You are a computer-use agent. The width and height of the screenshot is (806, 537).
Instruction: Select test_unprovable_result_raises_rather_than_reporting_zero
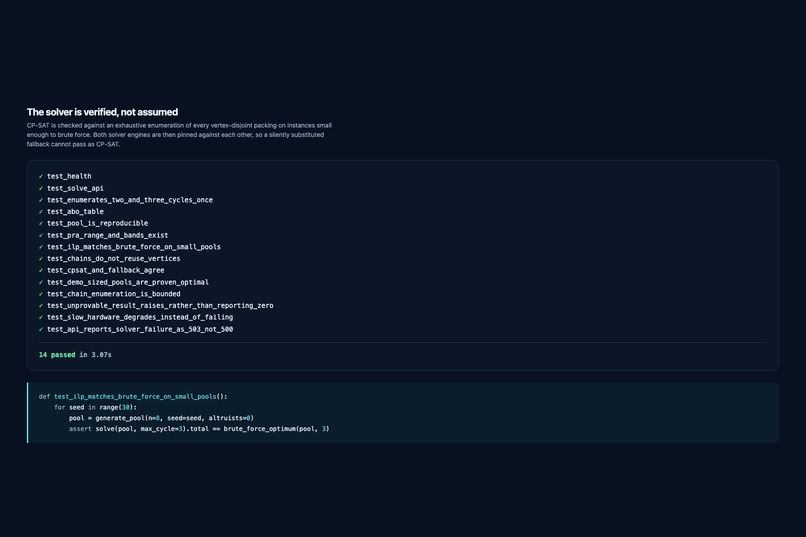click(x=156, y=306)
